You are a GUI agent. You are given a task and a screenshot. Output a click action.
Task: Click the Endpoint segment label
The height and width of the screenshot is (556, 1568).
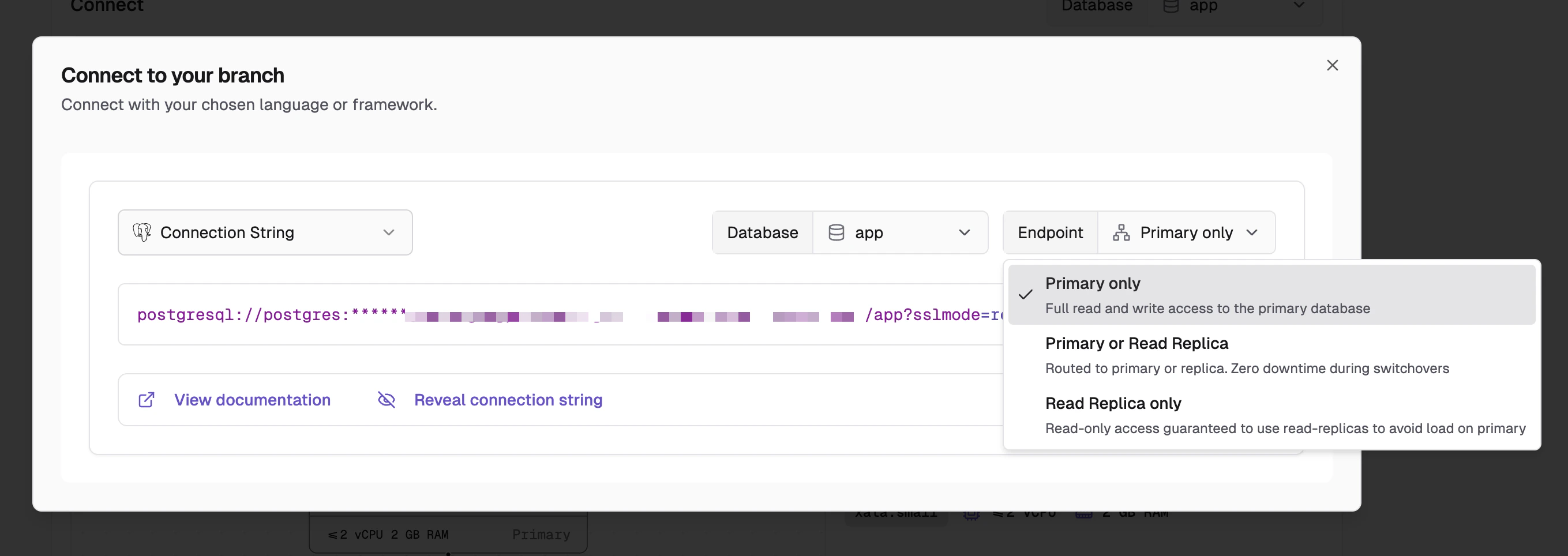tap(1050, 232)
